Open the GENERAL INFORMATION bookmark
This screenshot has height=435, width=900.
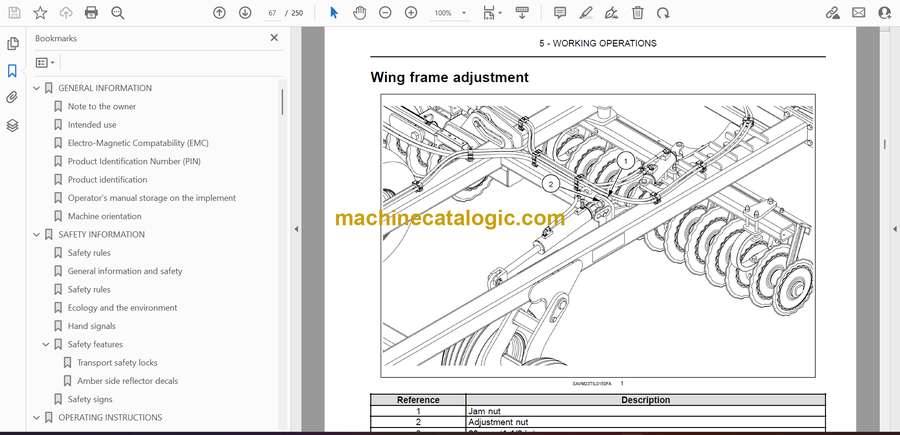(x=105, y=88)
